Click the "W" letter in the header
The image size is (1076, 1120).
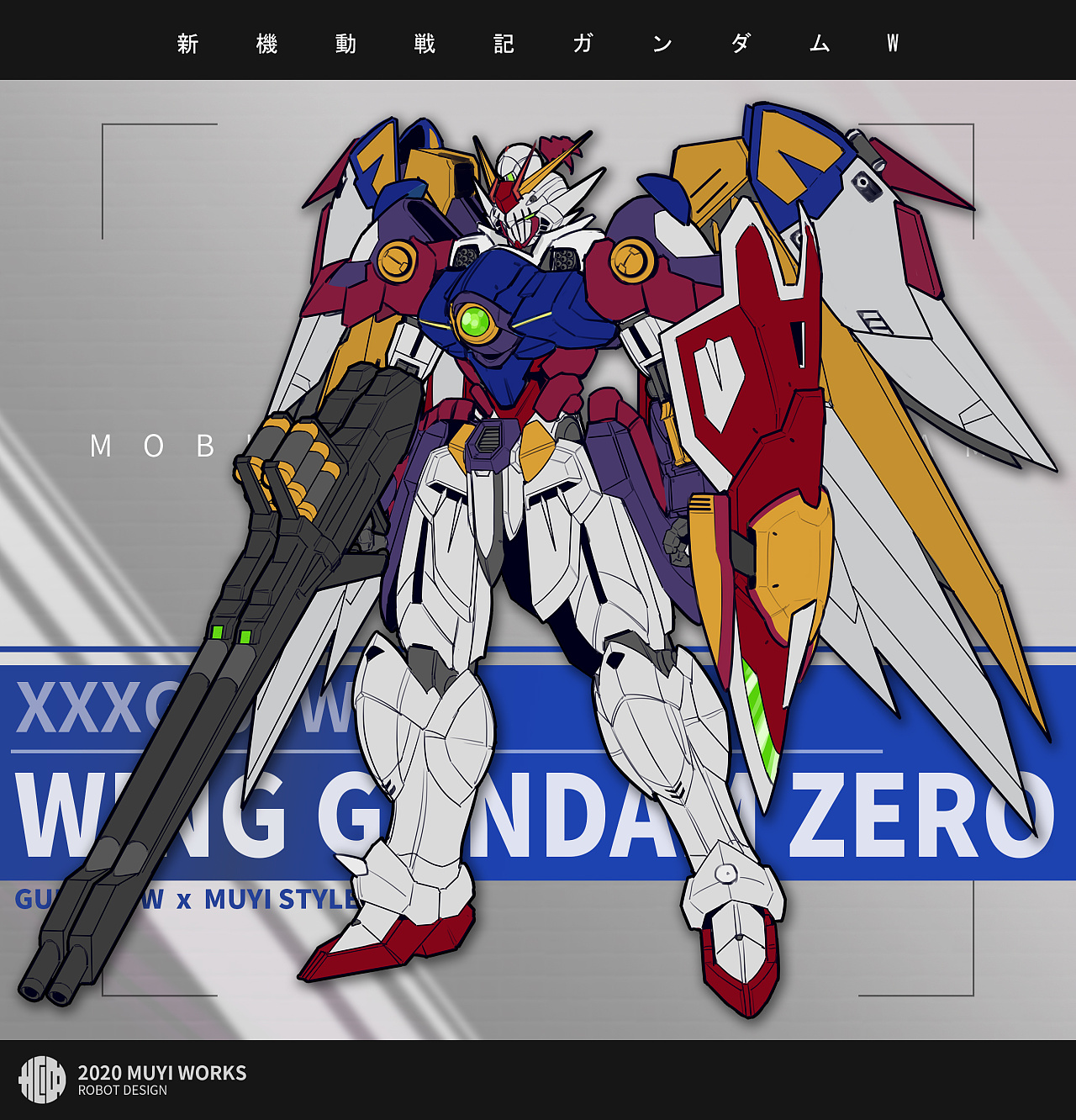893,43
